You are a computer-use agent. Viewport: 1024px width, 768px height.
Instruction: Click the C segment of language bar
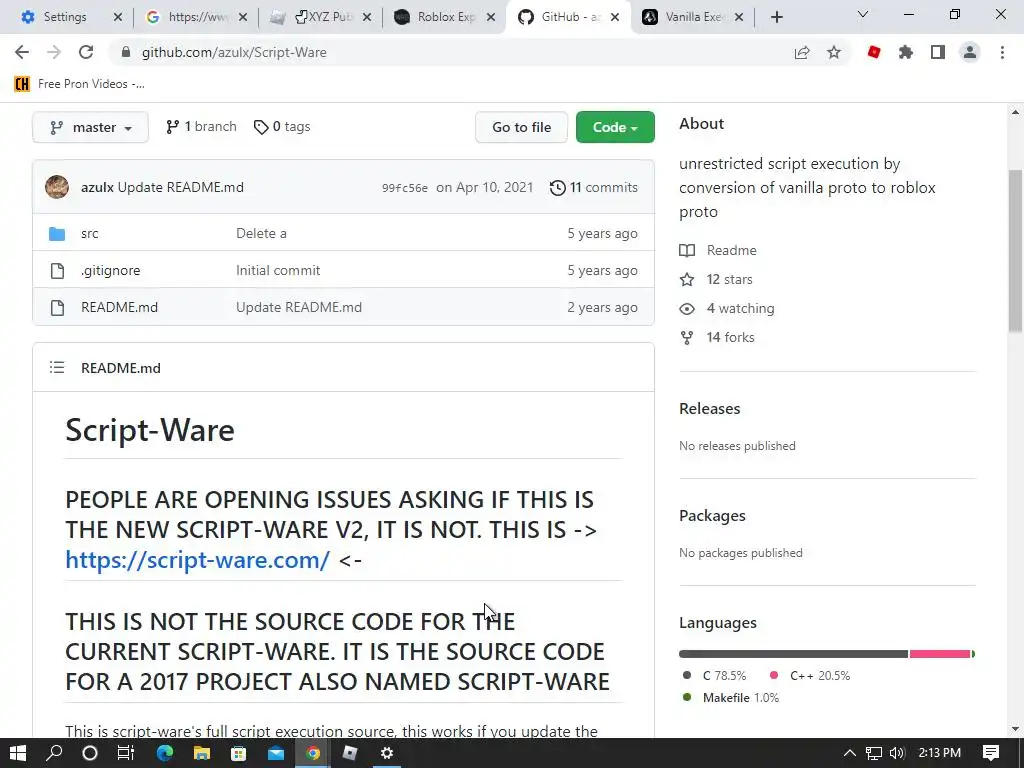(793, 654)
